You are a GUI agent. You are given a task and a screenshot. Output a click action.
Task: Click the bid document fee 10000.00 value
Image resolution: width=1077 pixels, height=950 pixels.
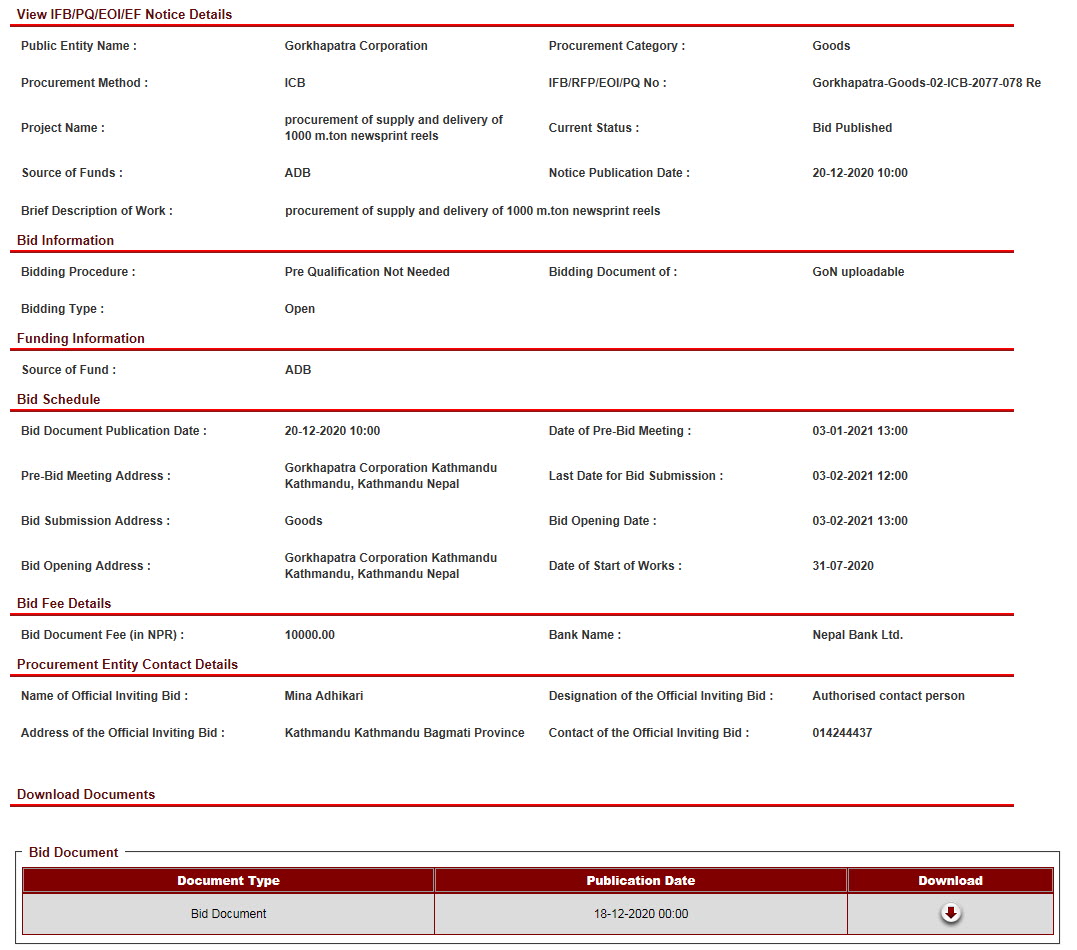click(309, 635)
